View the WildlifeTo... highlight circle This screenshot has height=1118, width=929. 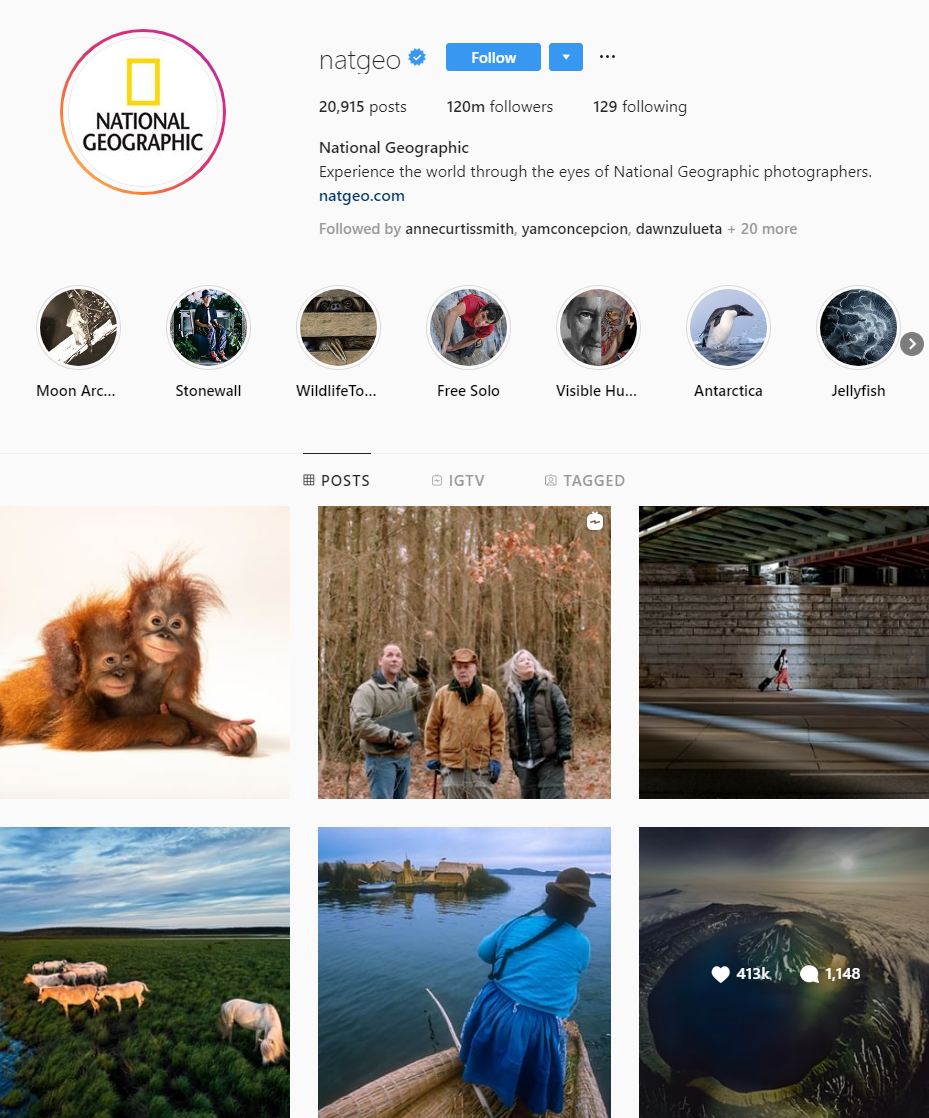click(338, 327)
